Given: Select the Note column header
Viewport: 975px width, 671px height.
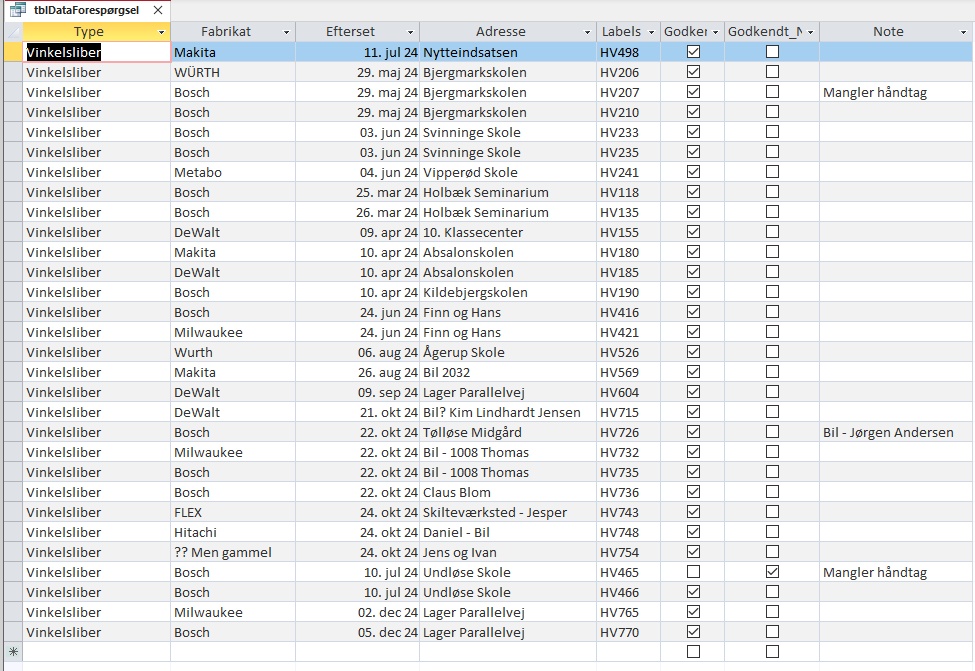Looking at the screenshot, I should 888,32.
